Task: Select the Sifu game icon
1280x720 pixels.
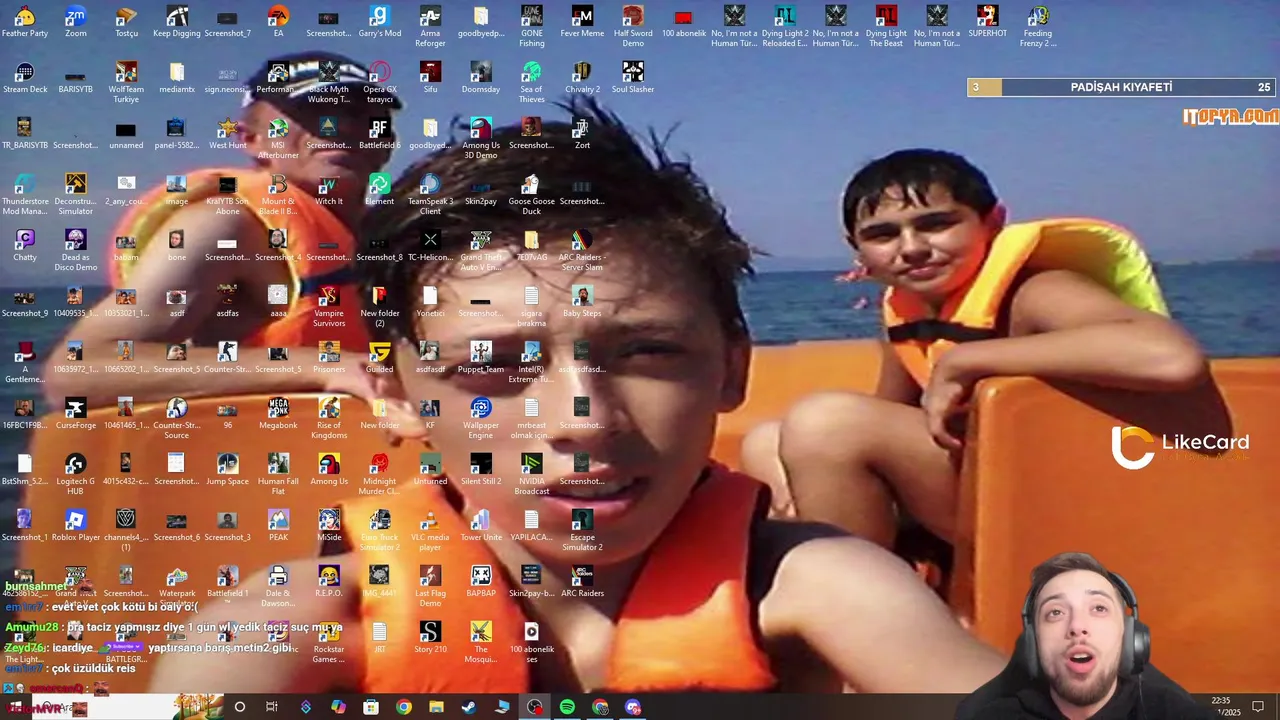Action: point(430,73)
